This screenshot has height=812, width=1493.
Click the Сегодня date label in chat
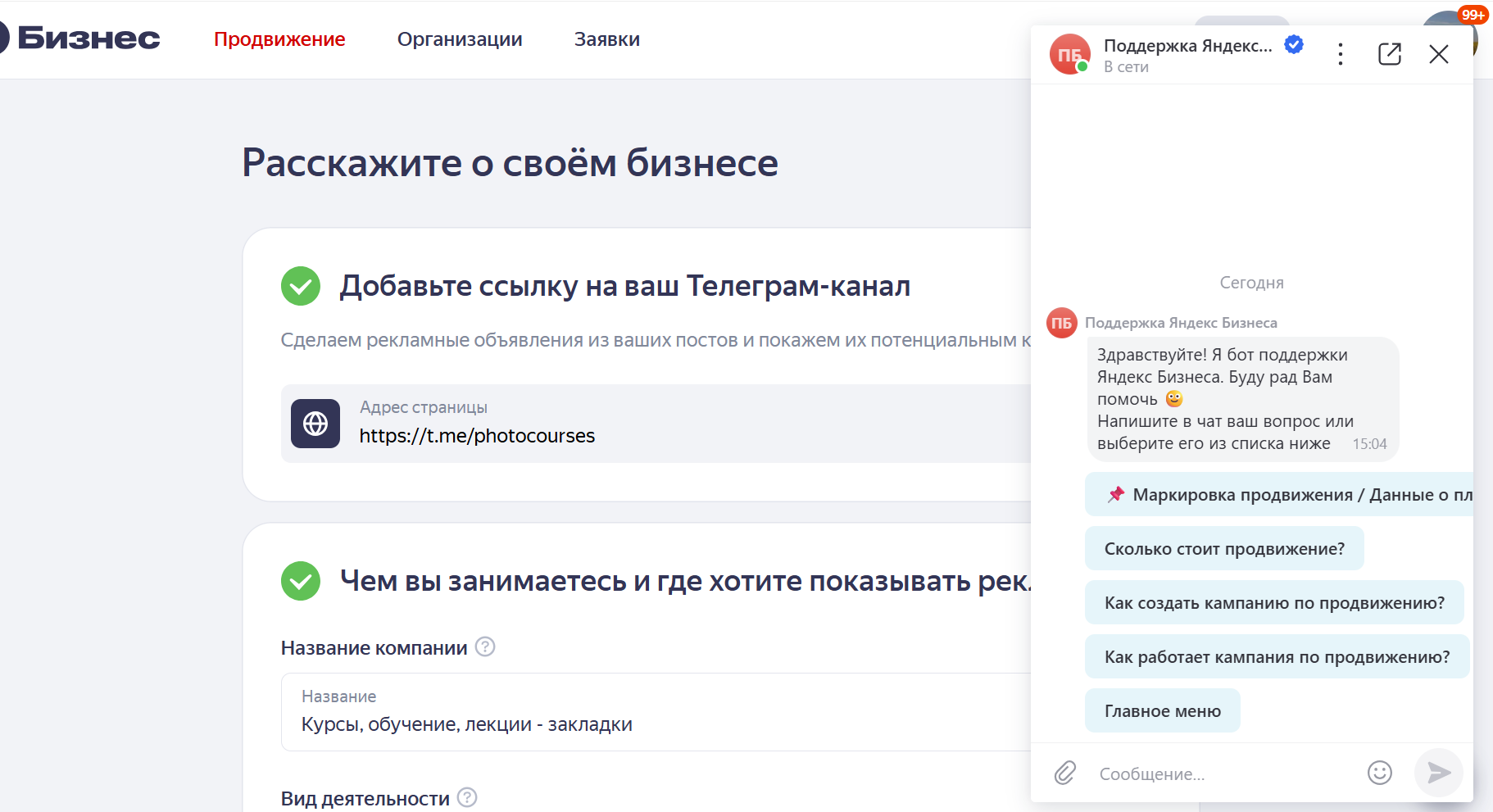[x=1251, y=283]
